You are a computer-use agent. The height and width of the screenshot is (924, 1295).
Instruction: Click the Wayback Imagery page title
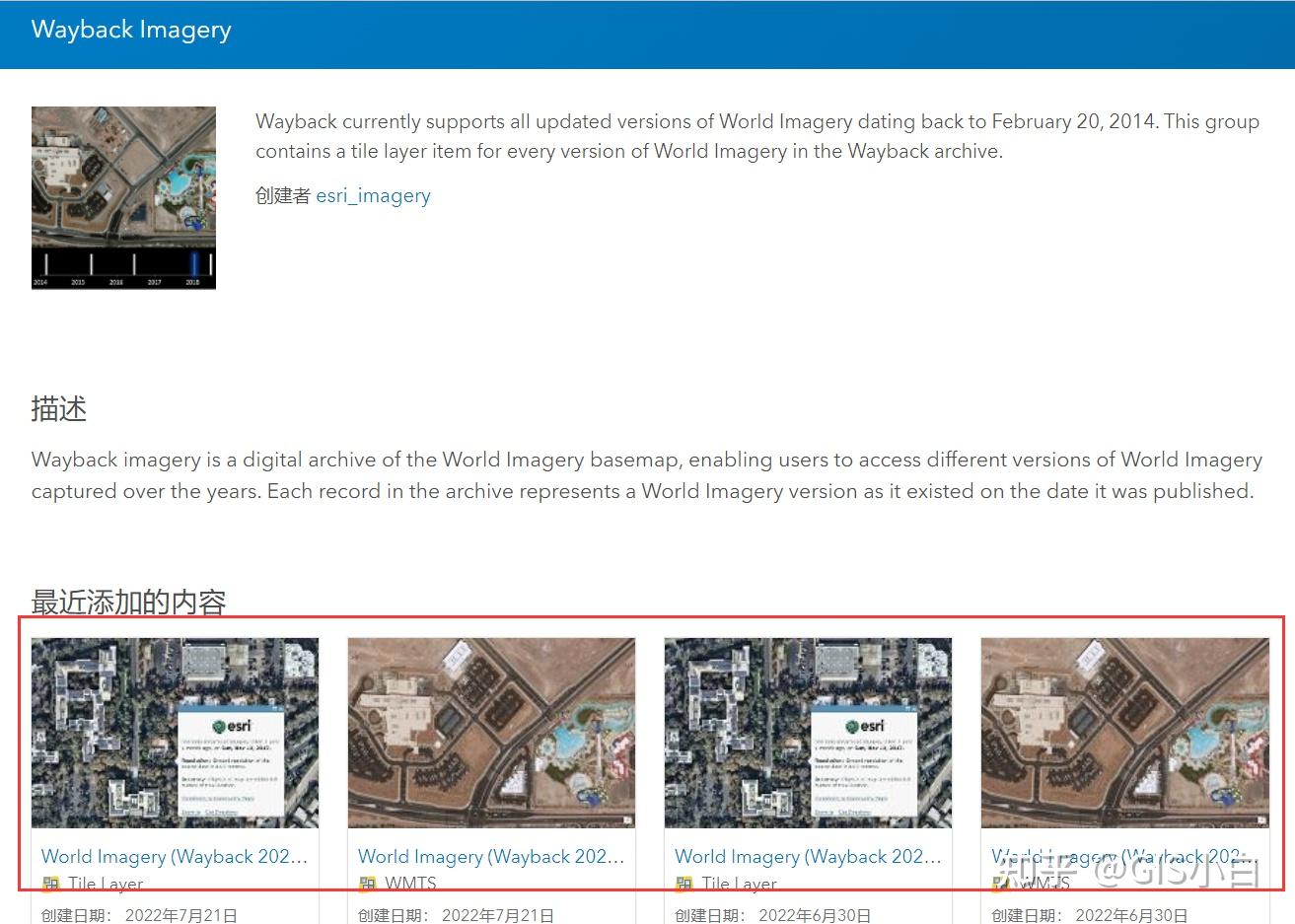tap(130, 30)
